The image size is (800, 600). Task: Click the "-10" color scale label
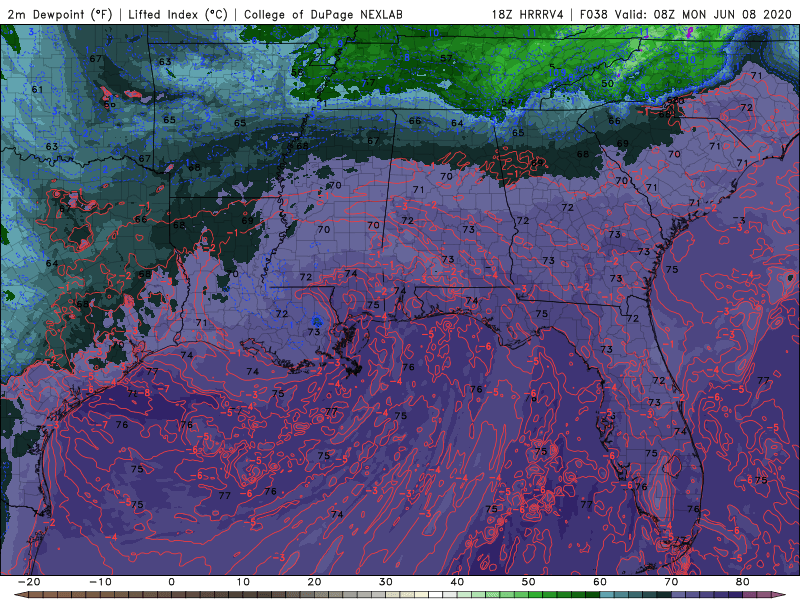pos(100,582)
